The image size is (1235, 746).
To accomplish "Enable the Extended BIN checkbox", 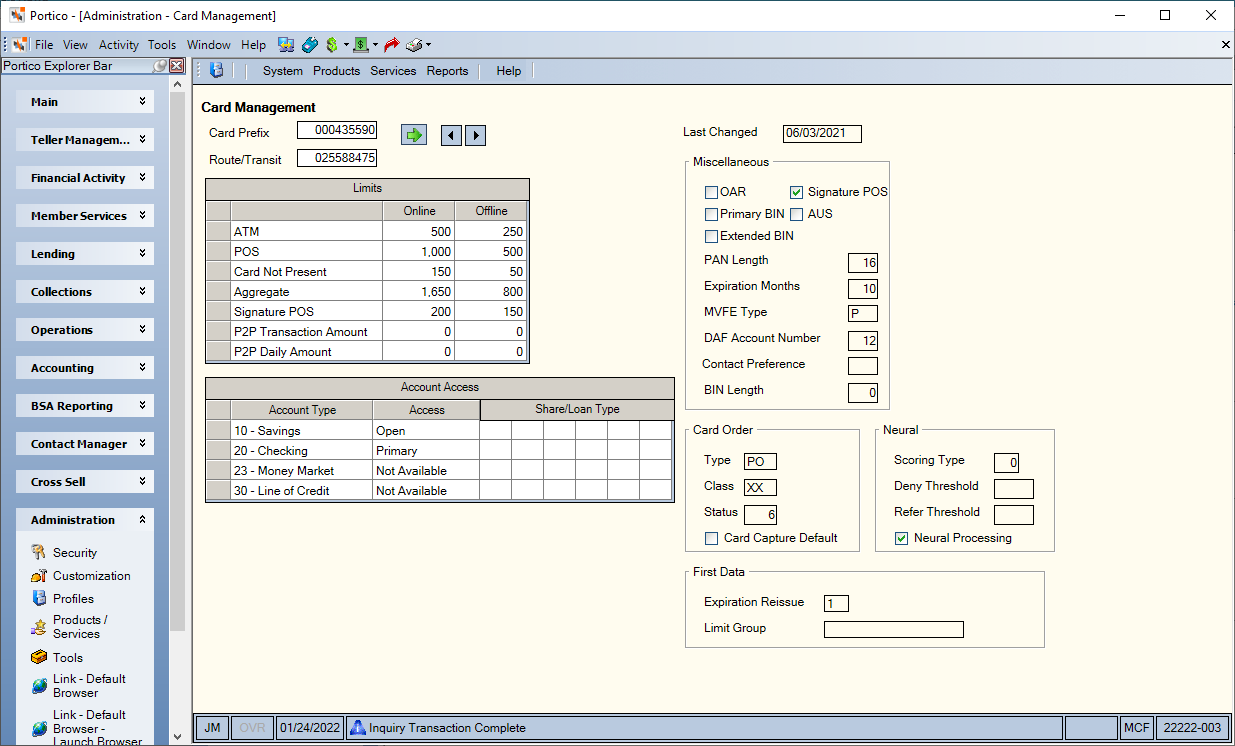I will point(711,237).
